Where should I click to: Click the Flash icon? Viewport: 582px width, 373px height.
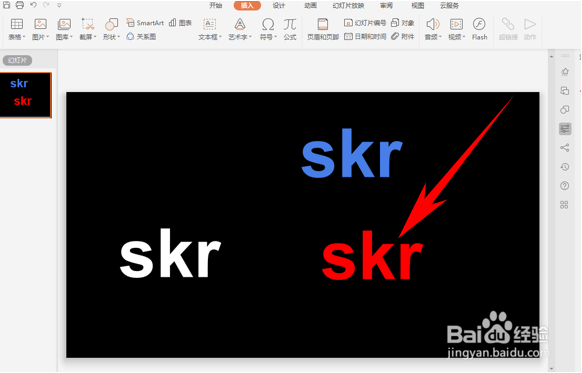coord(479,24)
